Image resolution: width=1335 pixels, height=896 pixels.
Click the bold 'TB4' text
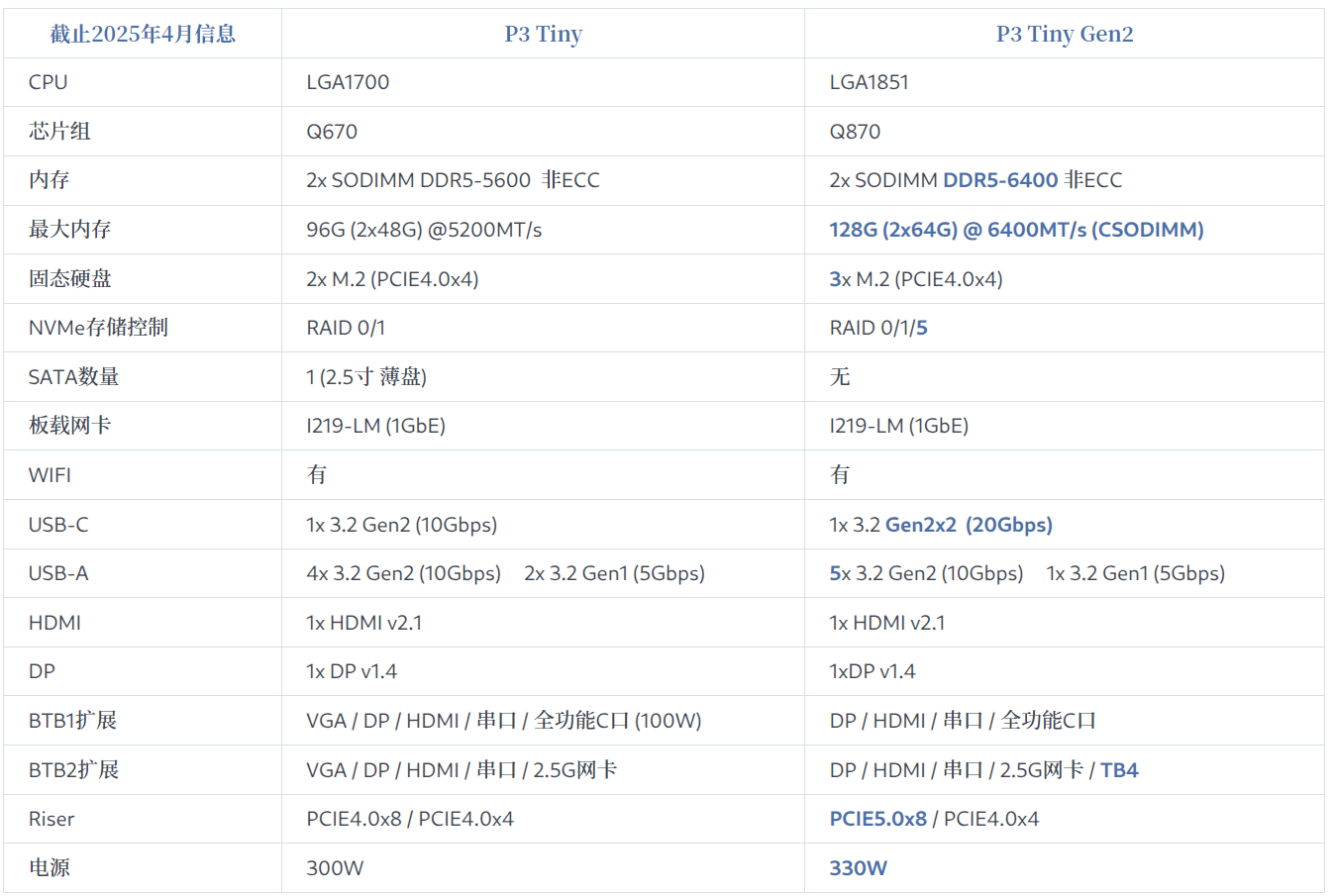click(x=1119, y=770)
